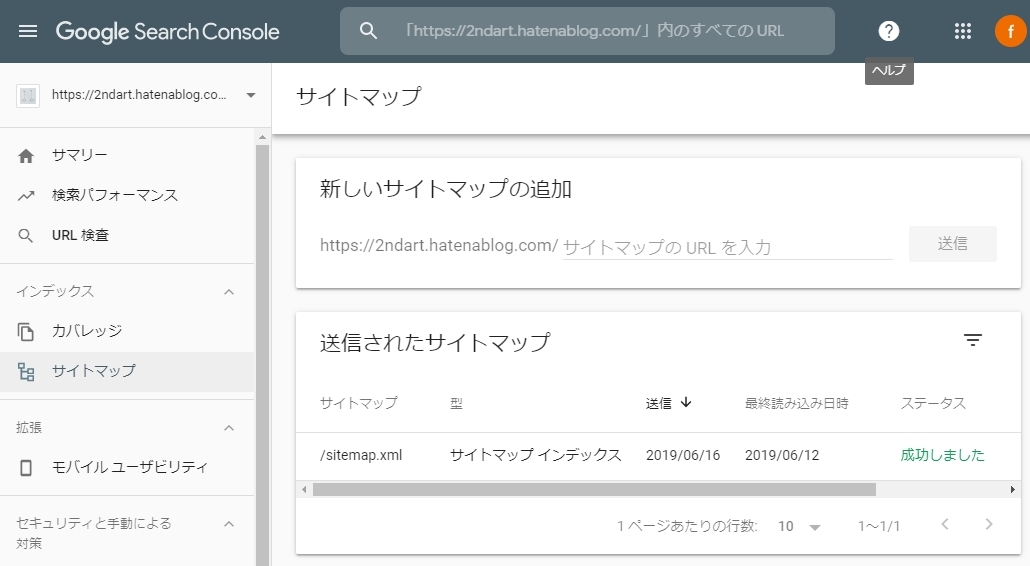Click the phone icon beside モバイル ユーザビリティ

pyautogui.click(x=26, y=468)
